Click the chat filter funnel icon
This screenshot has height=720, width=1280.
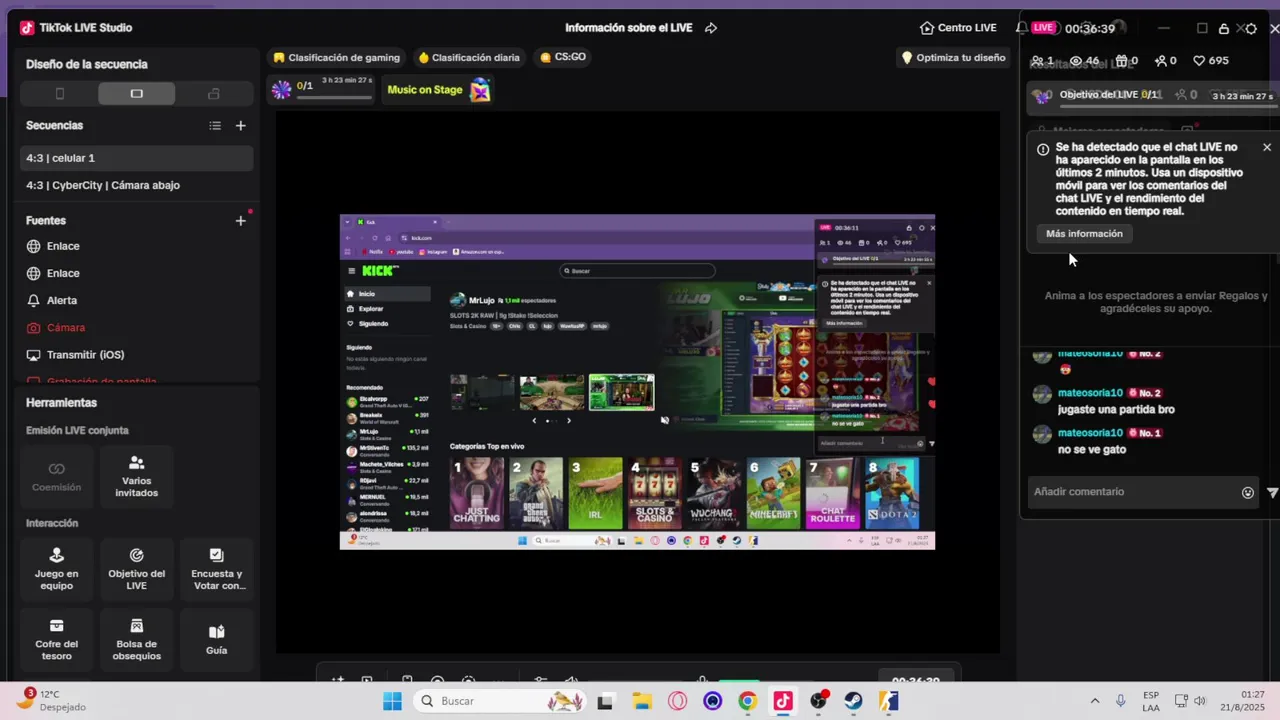tap(1272, 492)
